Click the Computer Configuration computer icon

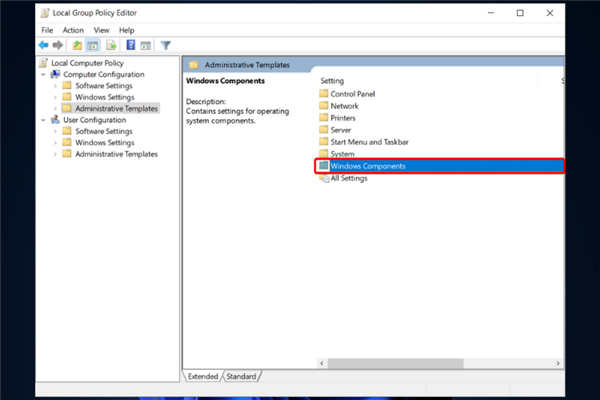coord(55,74)
